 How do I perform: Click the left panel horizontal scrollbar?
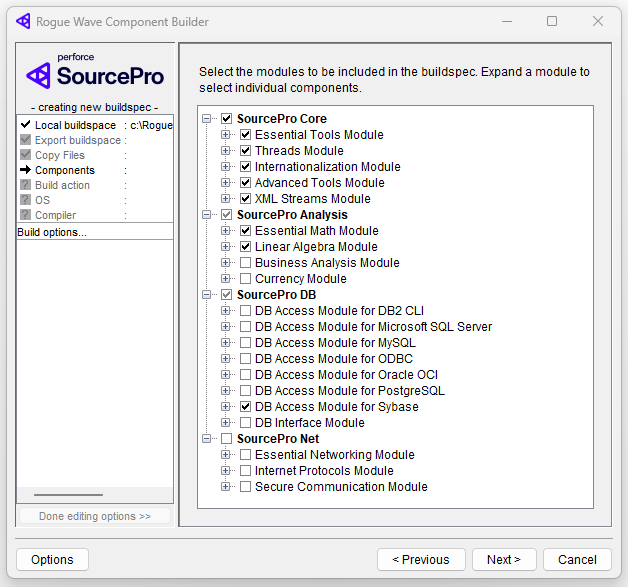pos(68,495)
